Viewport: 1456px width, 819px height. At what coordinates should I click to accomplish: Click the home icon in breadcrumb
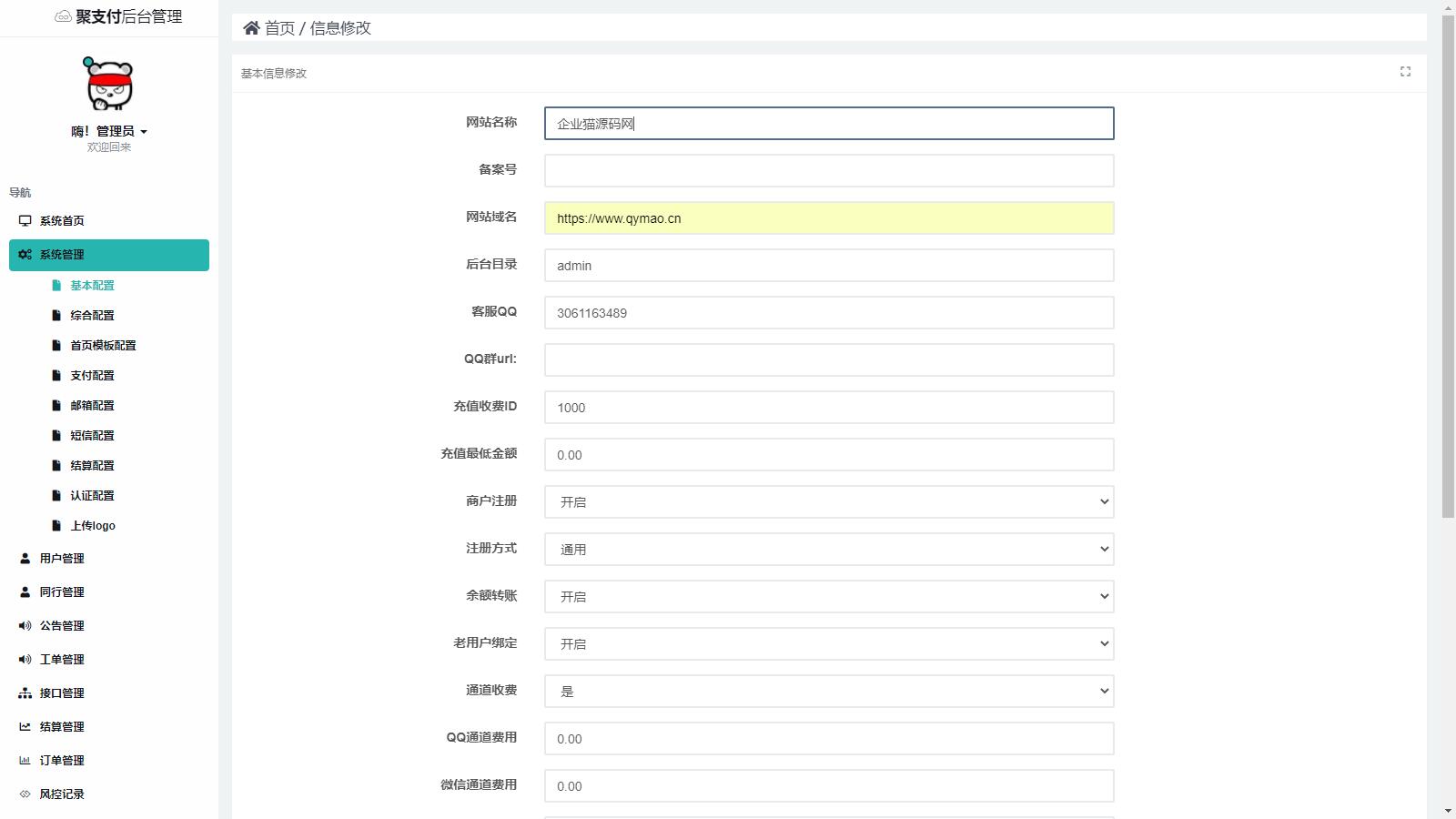click(x=251, y=28)
